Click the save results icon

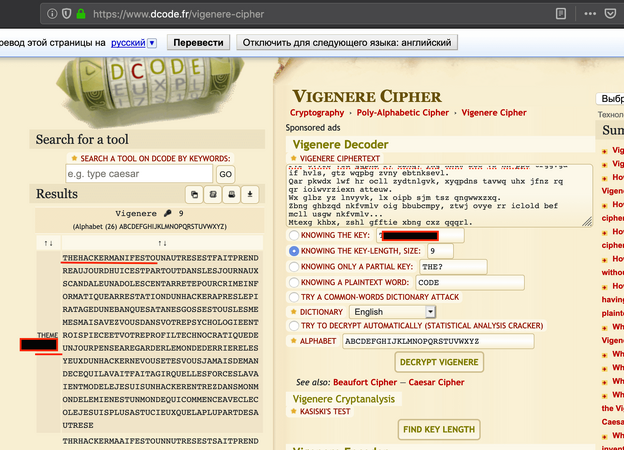(x=212, y=194)
